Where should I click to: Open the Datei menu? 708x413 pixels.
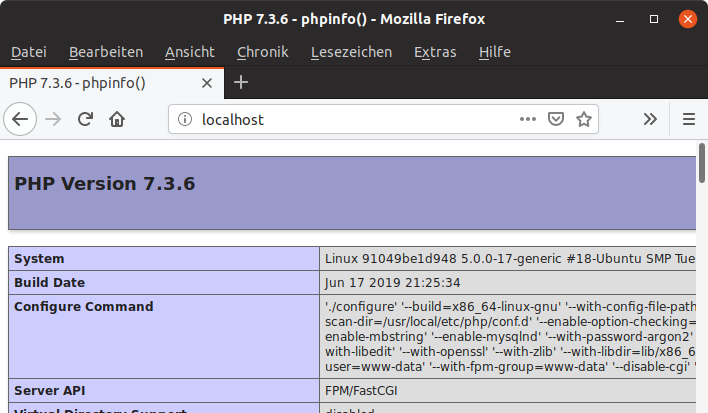(x=29, y=52)
